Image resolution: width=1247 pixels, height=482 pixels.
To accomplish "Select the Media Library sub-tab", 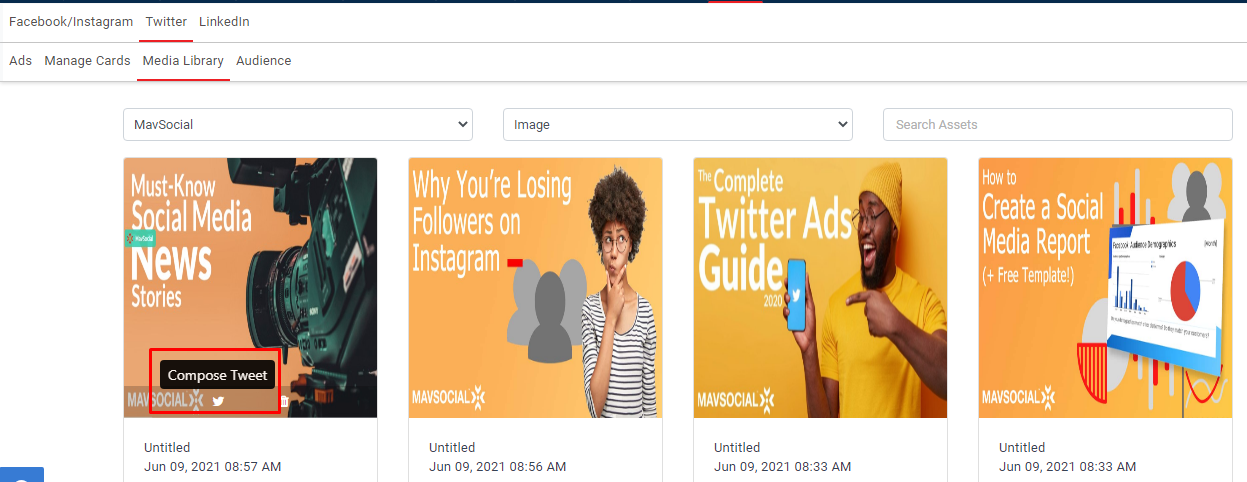I will coord(183,61).
